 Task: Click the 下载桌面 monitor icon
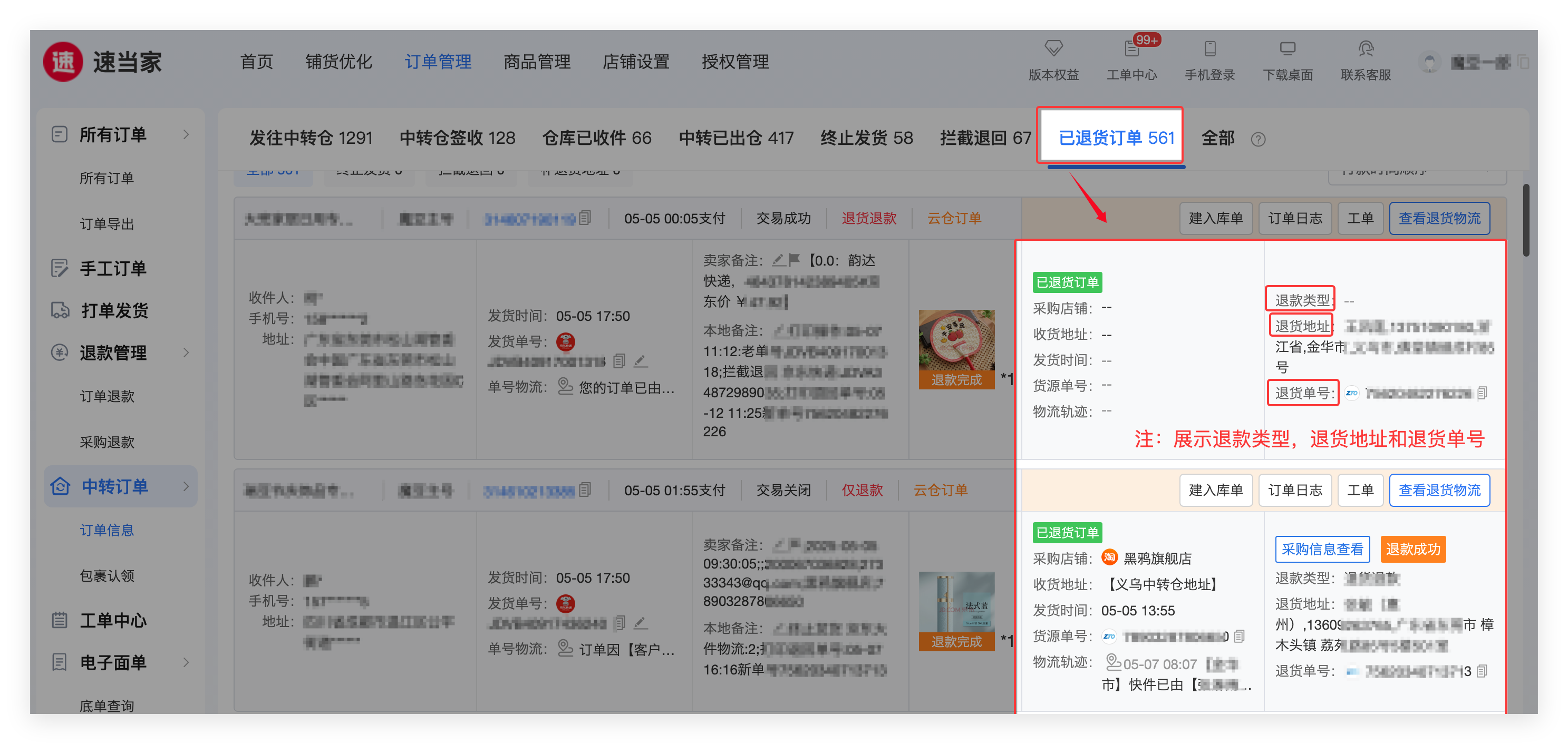point(1288,48)
